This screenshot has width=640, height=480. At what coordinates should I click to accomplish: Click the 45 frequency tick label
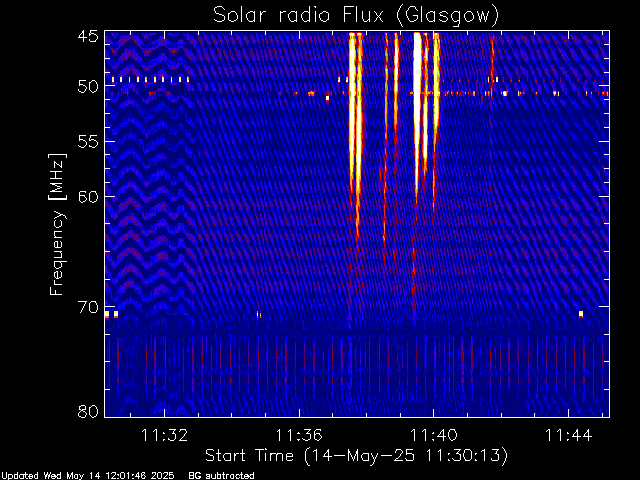pos(88,37)
